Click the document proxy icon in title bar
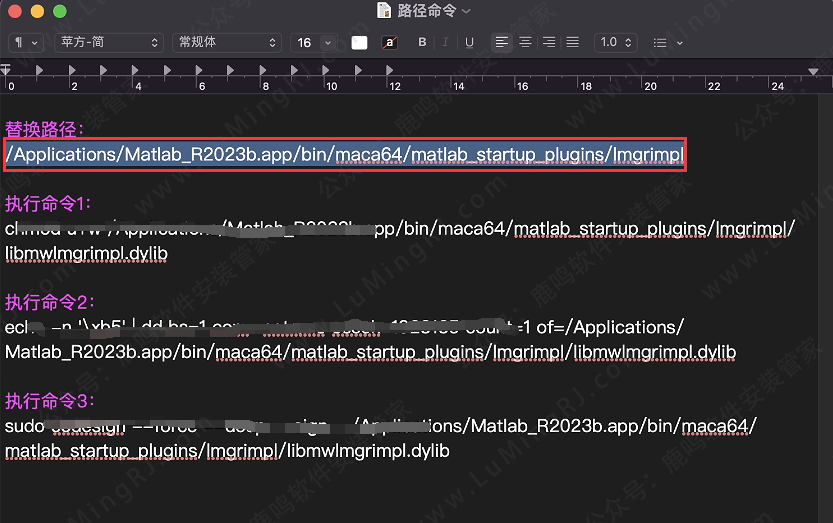This screenshot has height=523, width=833. tap(383, 11)
